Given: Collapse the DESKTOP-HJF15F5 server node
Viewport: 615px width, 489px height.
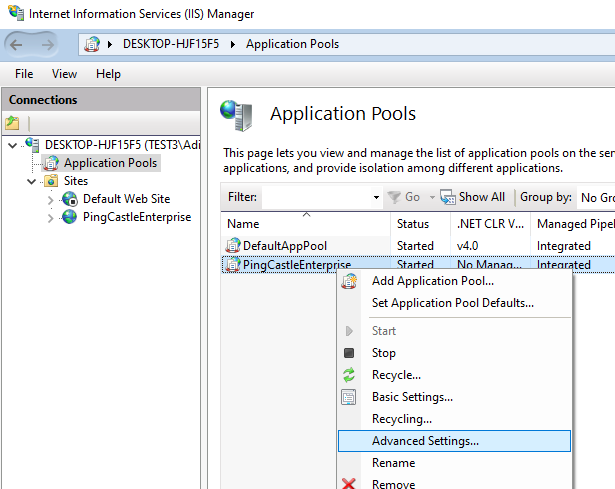Looking at the screenshot, I should (13, 145).
